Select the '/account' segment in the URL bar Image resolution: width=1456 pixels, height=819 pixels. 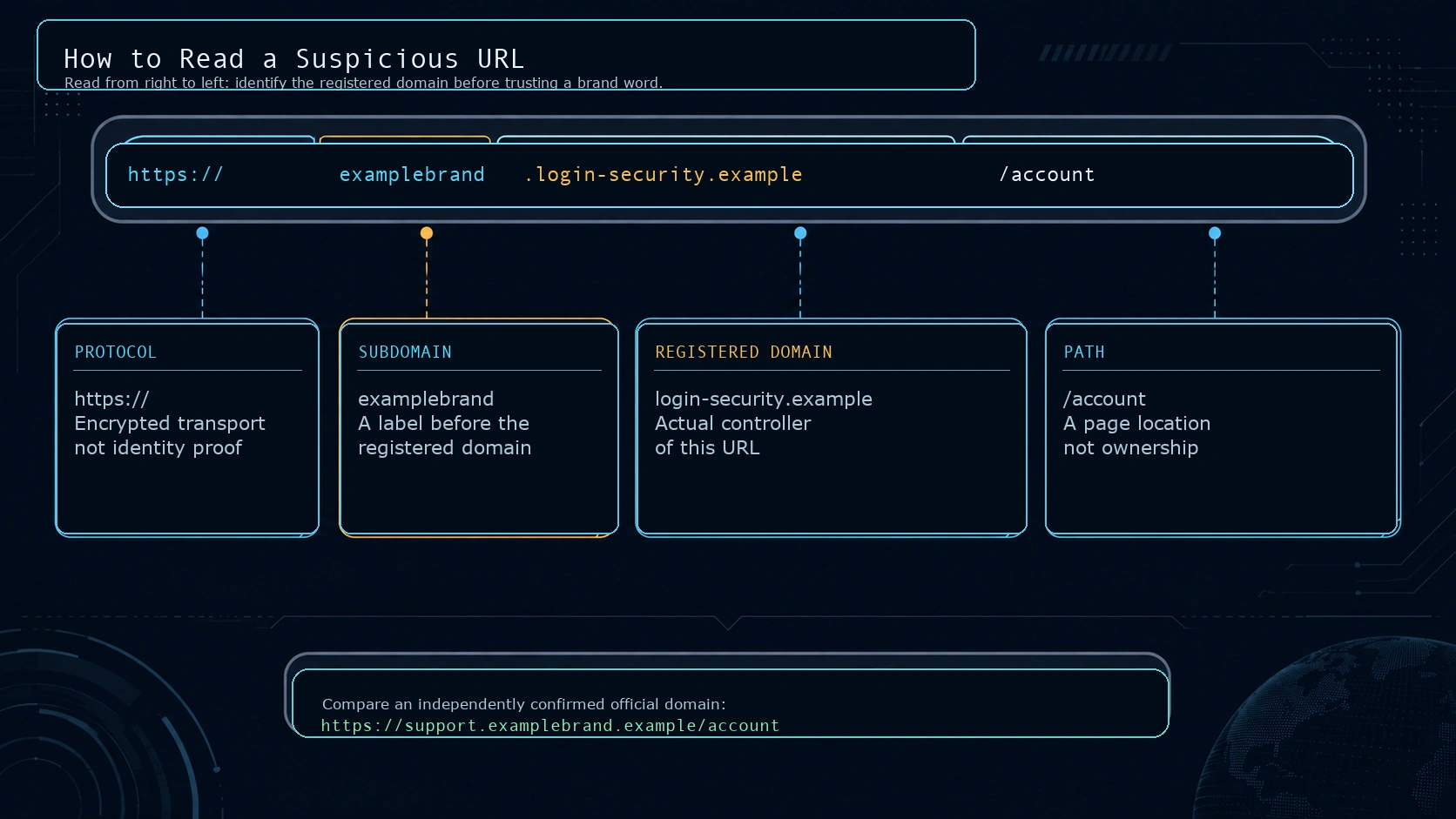click(x=1047, y=174)
